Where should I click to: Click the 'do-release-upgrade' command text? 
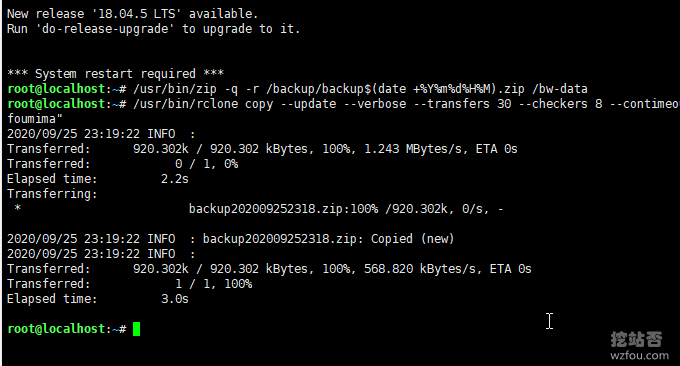[105, 29]
